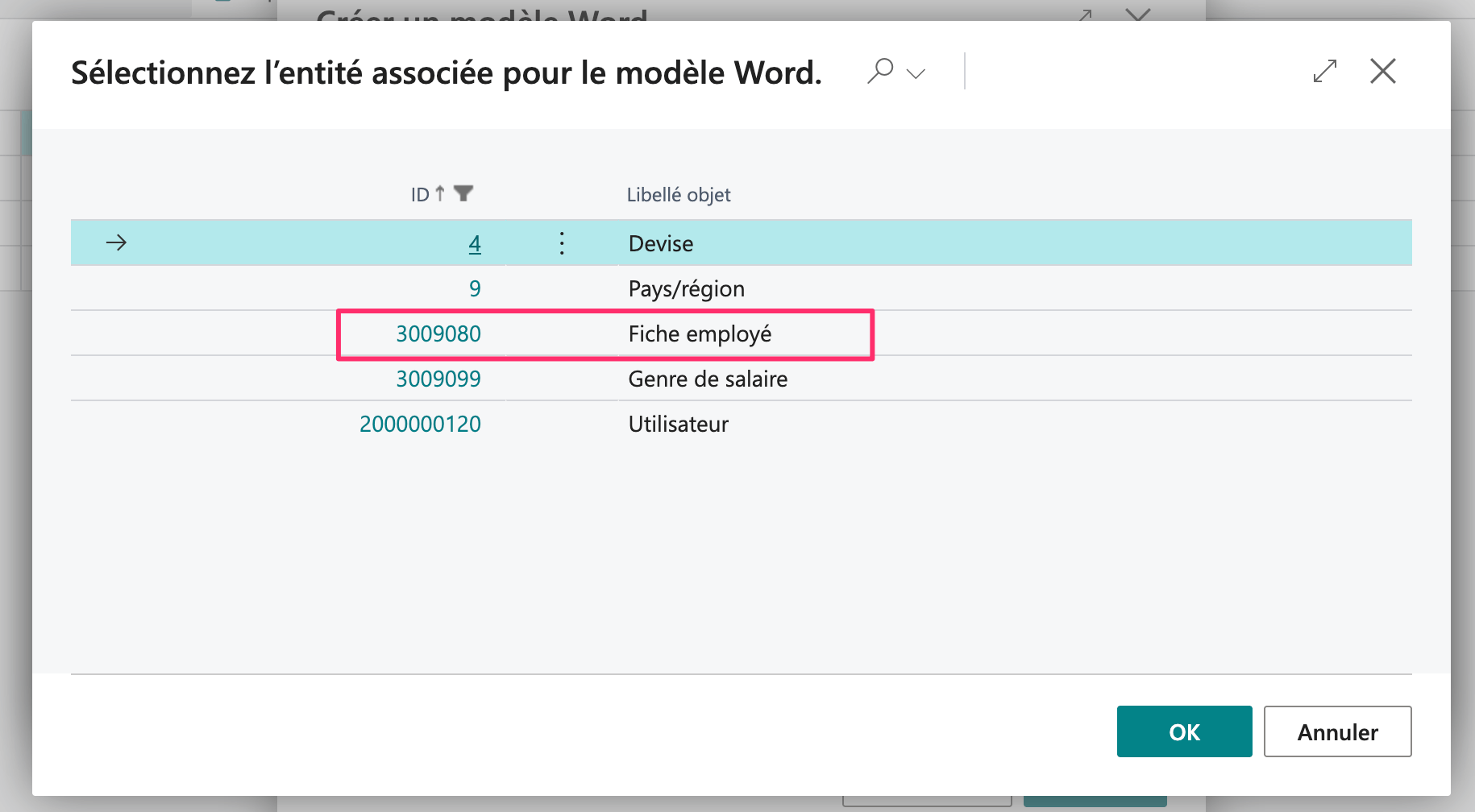
Task: Click the search magnifier icon
Action: 879,71
